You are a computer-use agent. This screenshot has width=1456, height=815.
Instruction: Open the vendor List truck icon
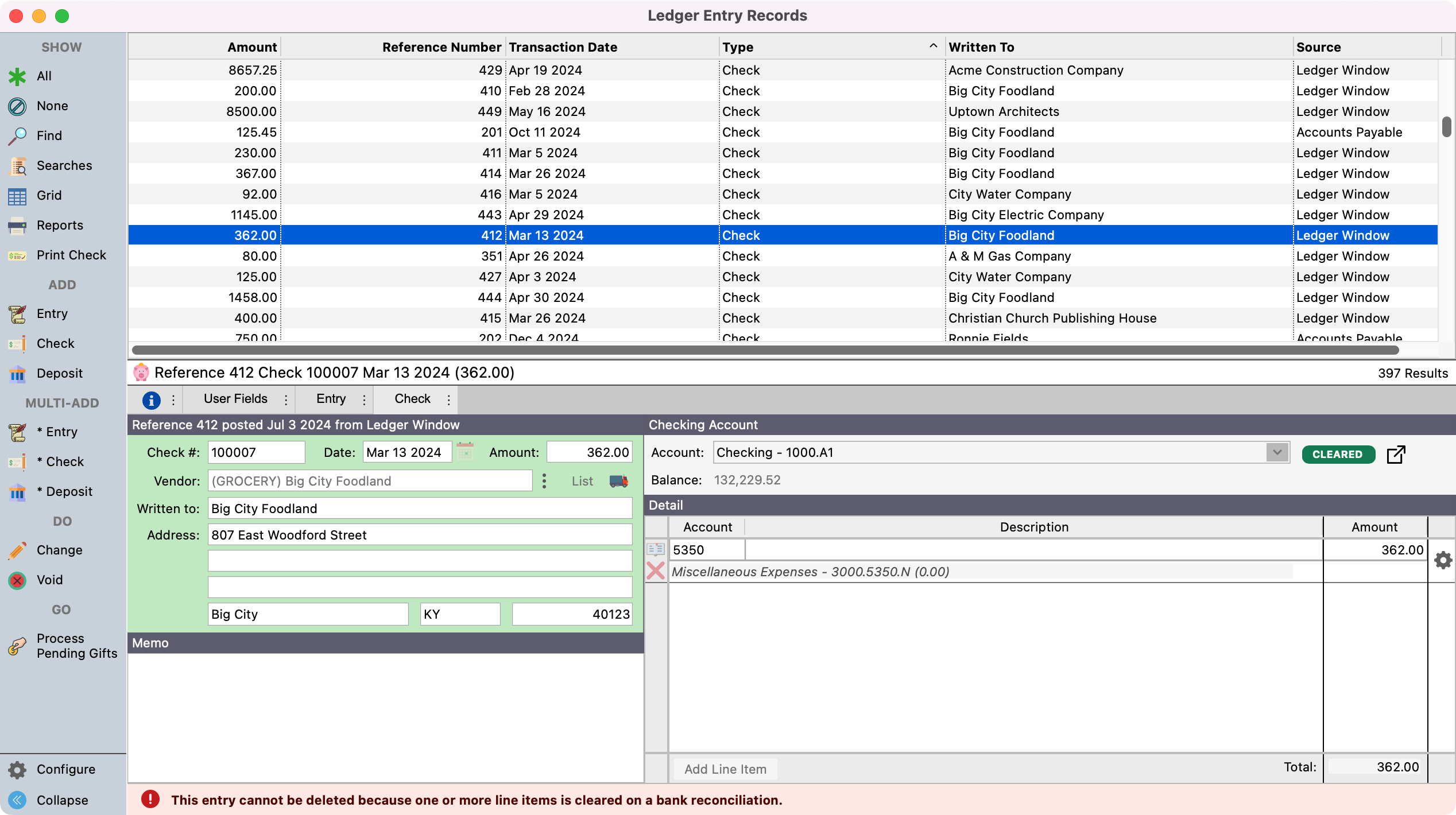pyautogui.click(x=617, y=481)
